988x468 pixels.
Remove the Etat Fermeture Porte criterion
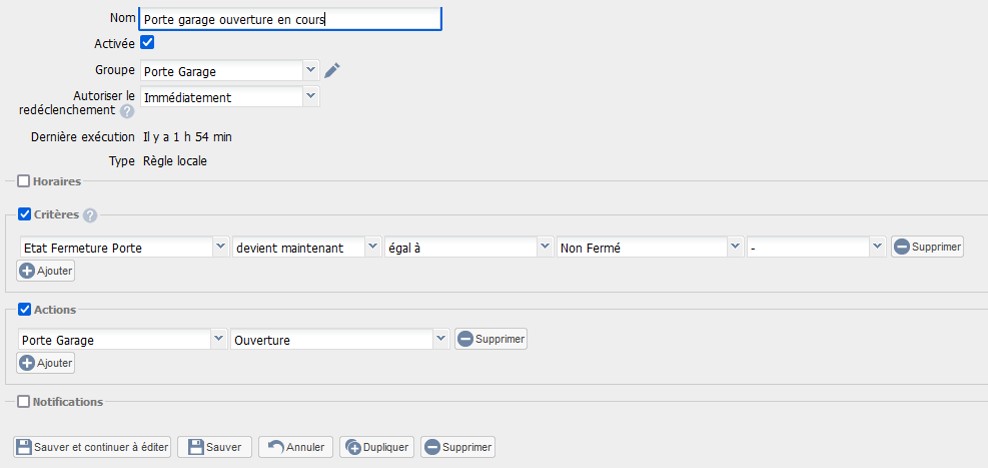coord(927,247)
